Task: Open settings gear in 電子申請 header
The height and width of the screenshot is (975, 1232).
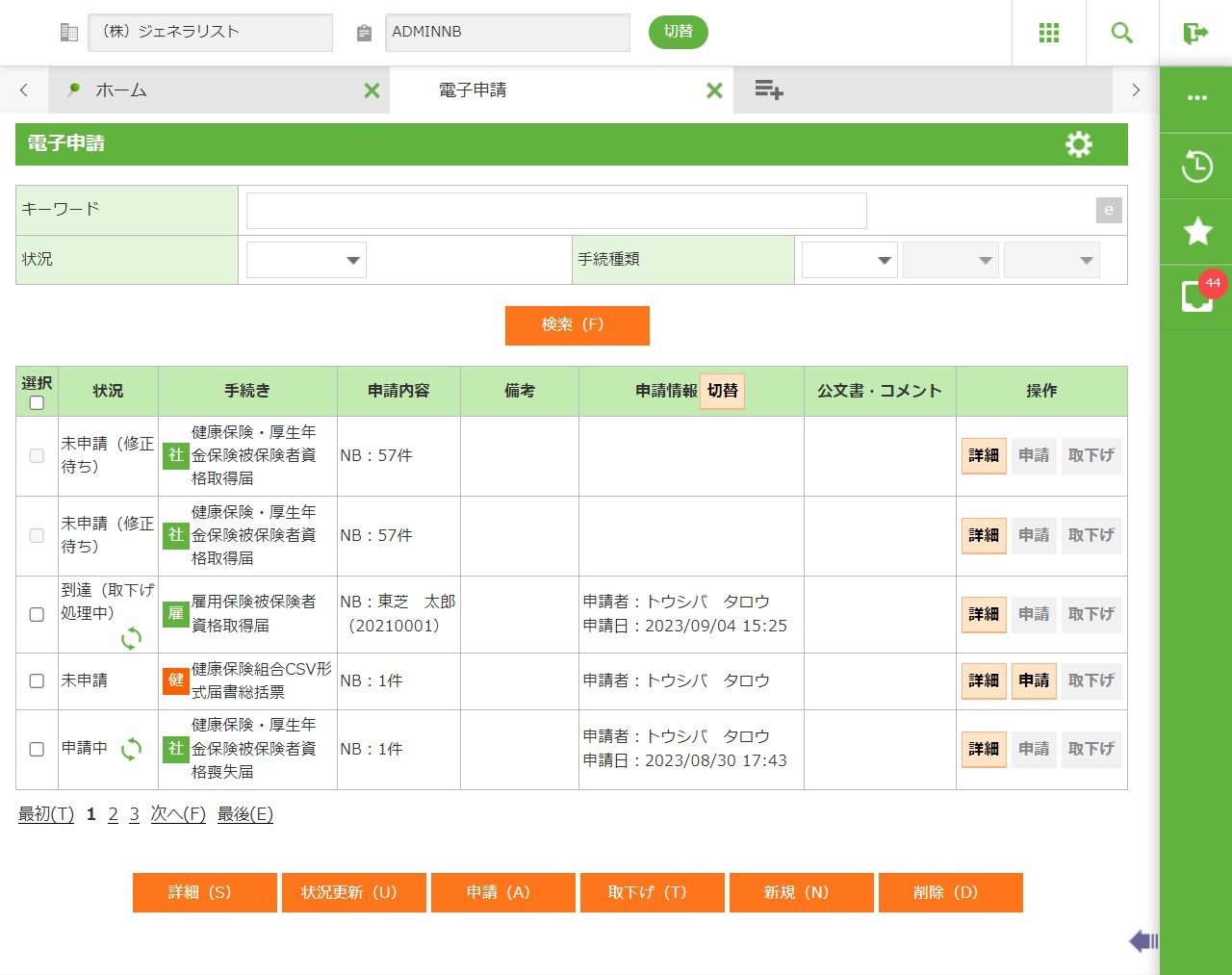Action: tap(1079, 144)
